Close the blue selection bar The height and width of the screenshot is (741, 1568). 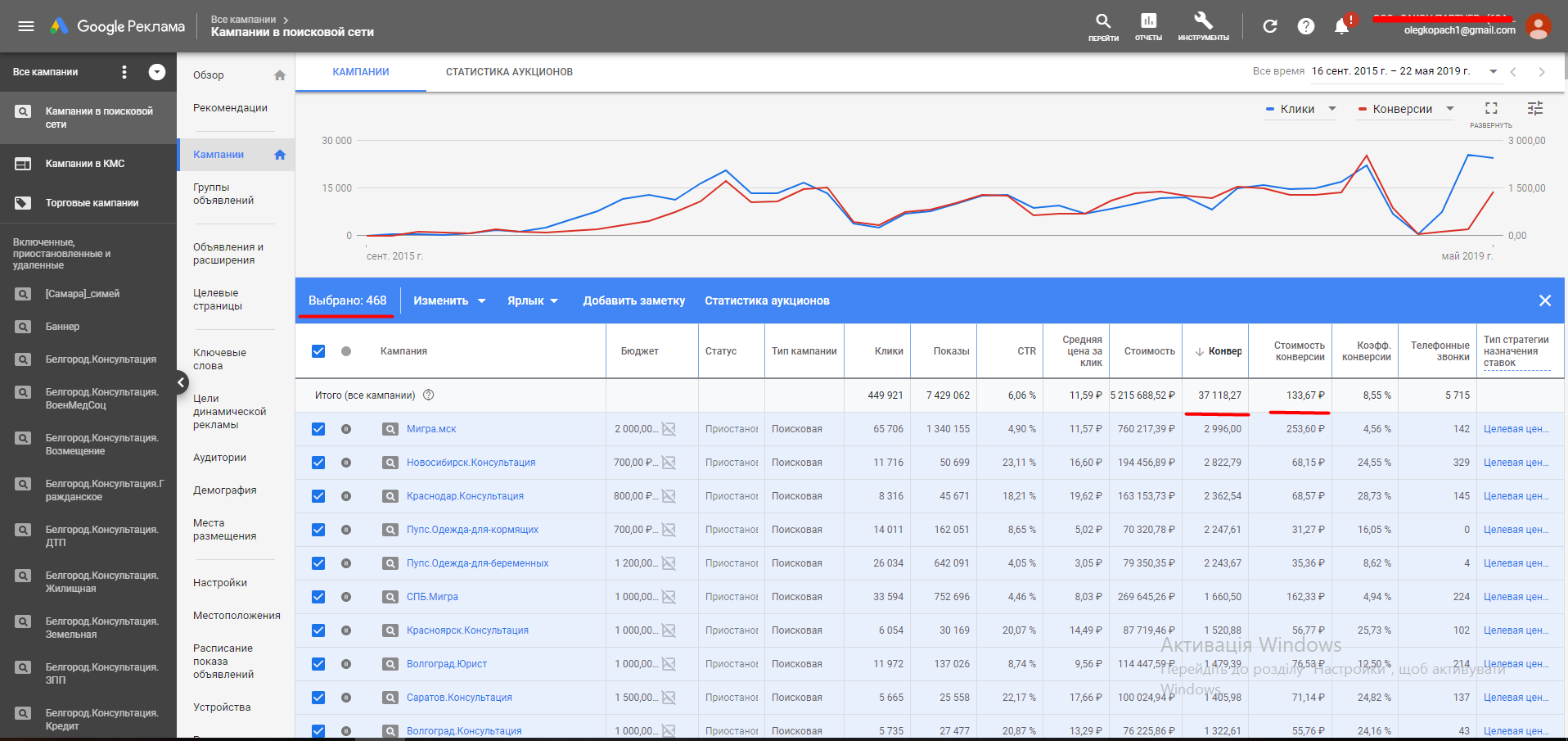[1545, 300]
